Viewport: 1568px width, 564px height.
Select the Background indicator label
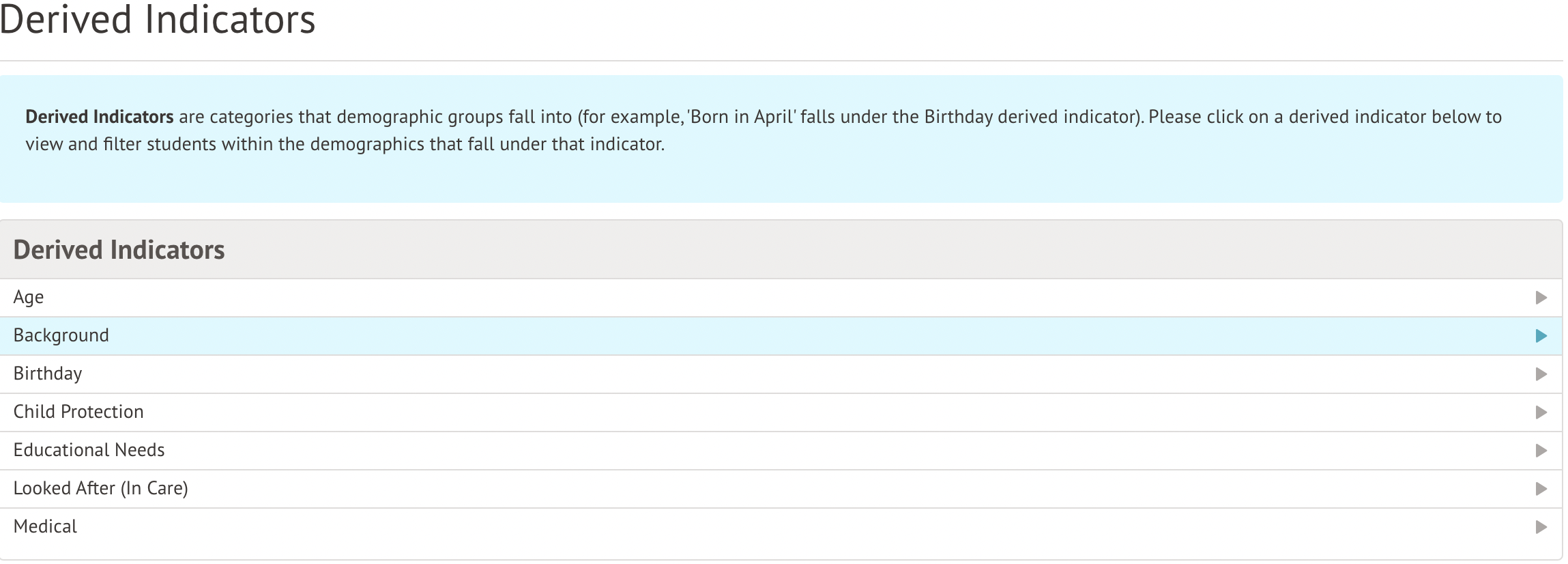pos(61,336)
